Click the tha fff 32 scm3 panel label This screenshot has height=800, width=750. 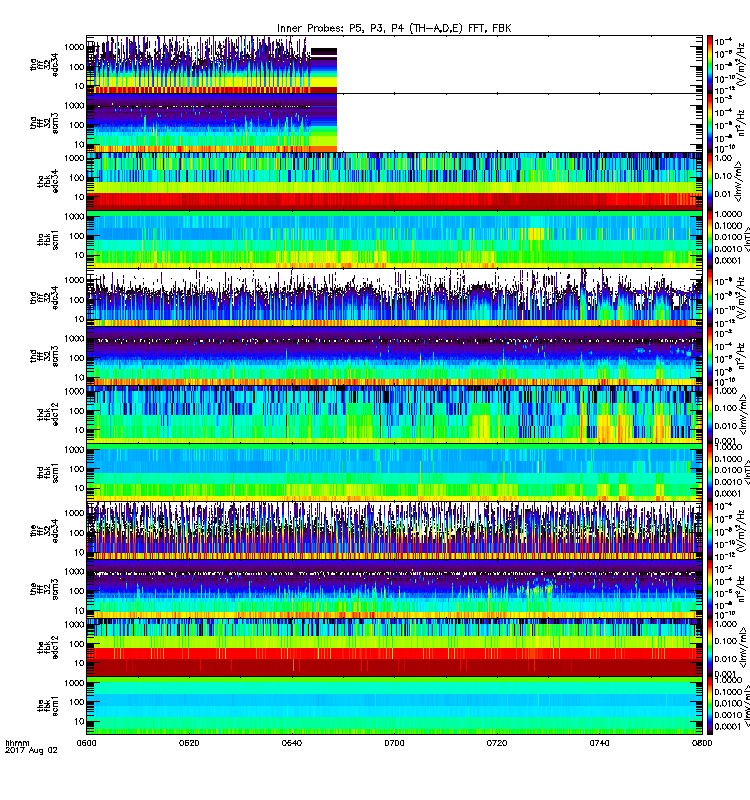(44, 123)
